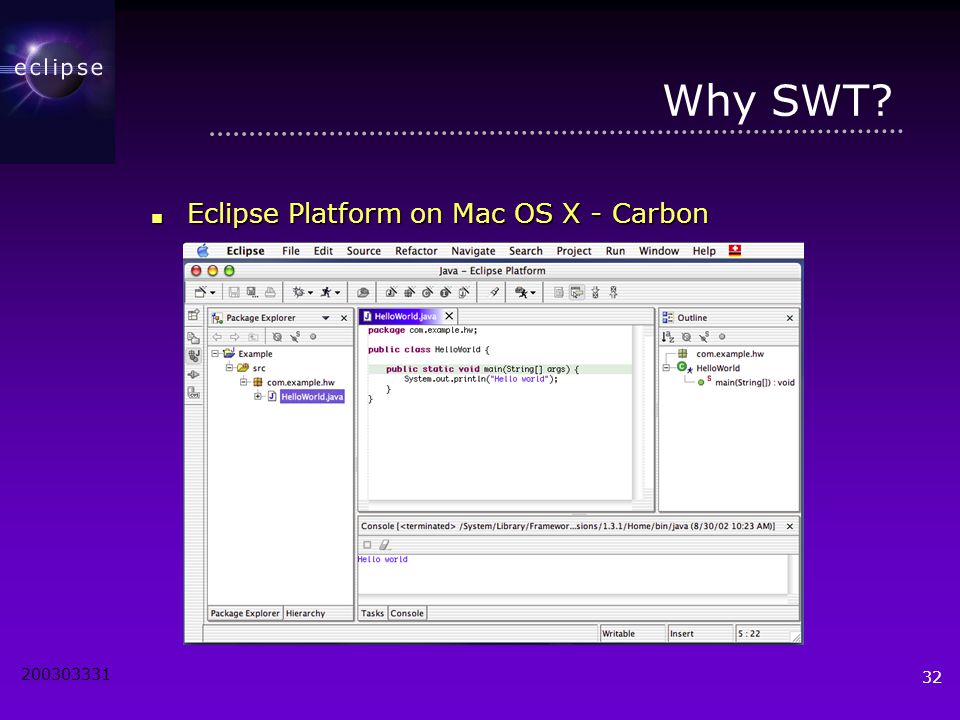Expand the HelloWorld.java tree node
Viewport: 960px width, 720px height.
tap(258, 397)
